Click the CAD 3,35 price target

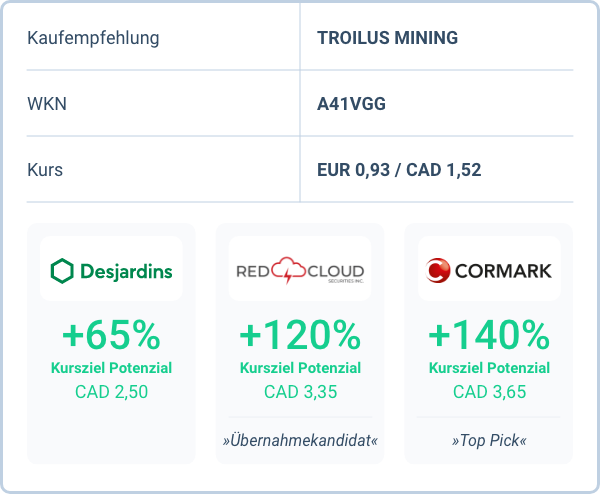[x=300, y=392]
